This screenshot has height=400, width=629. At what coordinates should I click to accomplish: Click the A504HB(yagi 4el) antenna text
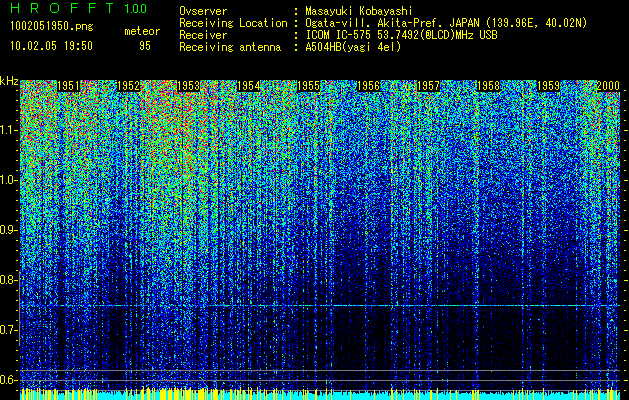click(353, 47)
